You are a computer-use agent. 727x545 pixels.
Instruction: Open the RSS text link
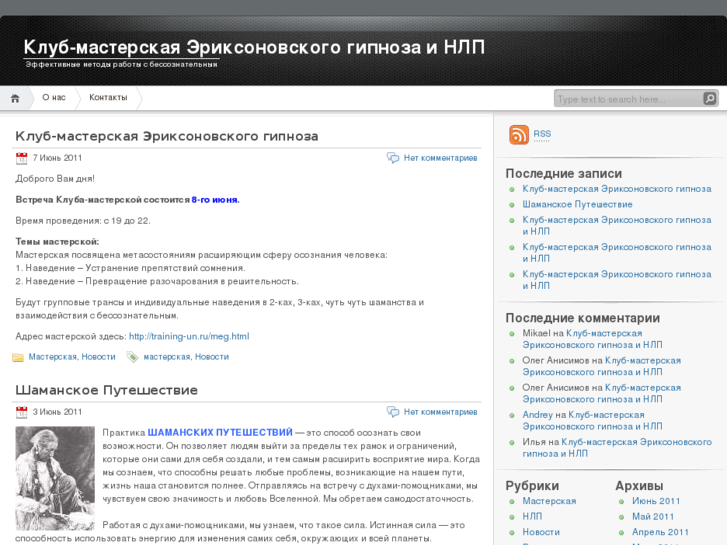tap(542, 134)
